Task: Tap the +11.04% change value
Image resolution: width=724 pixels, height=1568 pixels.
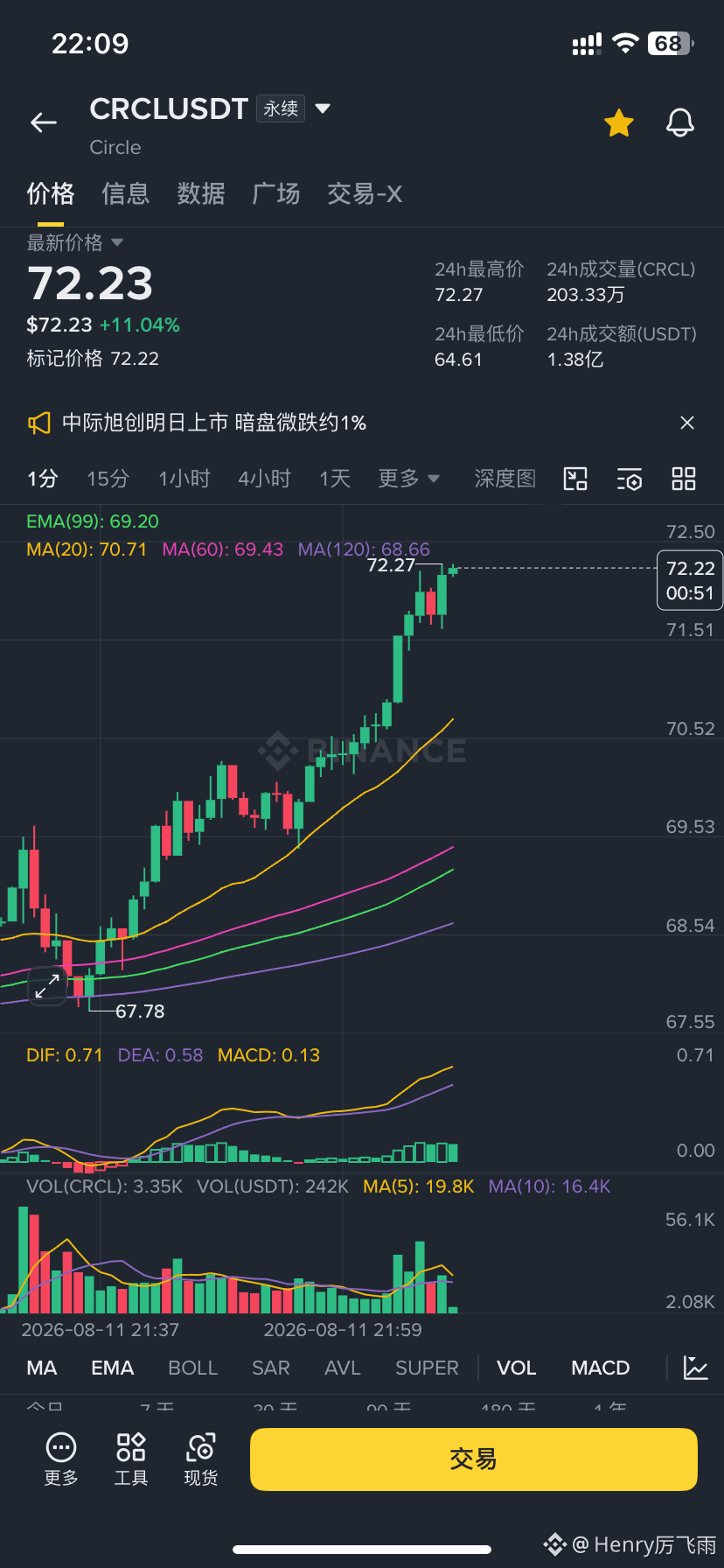Action: click(140, 325)
